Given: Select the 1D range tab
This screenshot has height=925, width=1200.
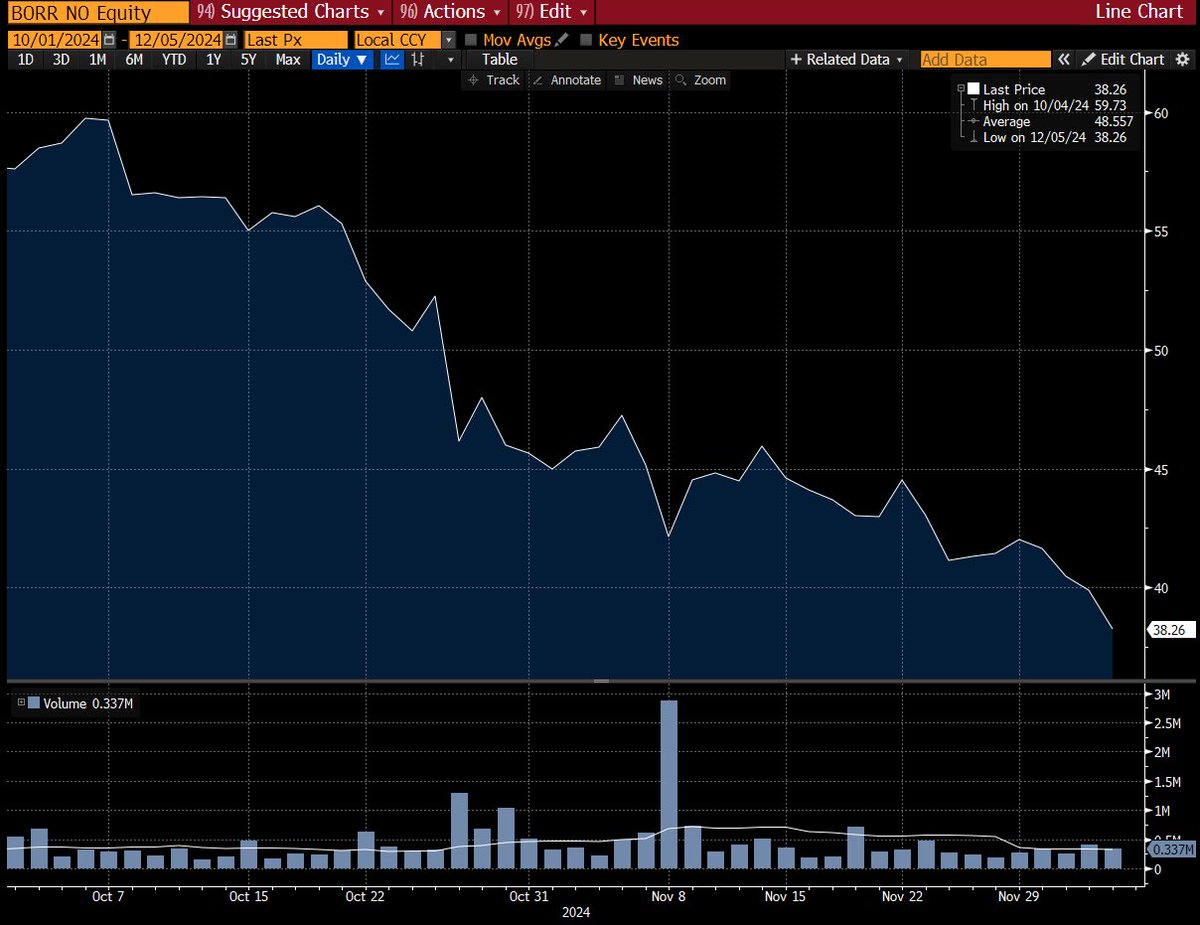Looking at the screenshot, I should (26, 60).
